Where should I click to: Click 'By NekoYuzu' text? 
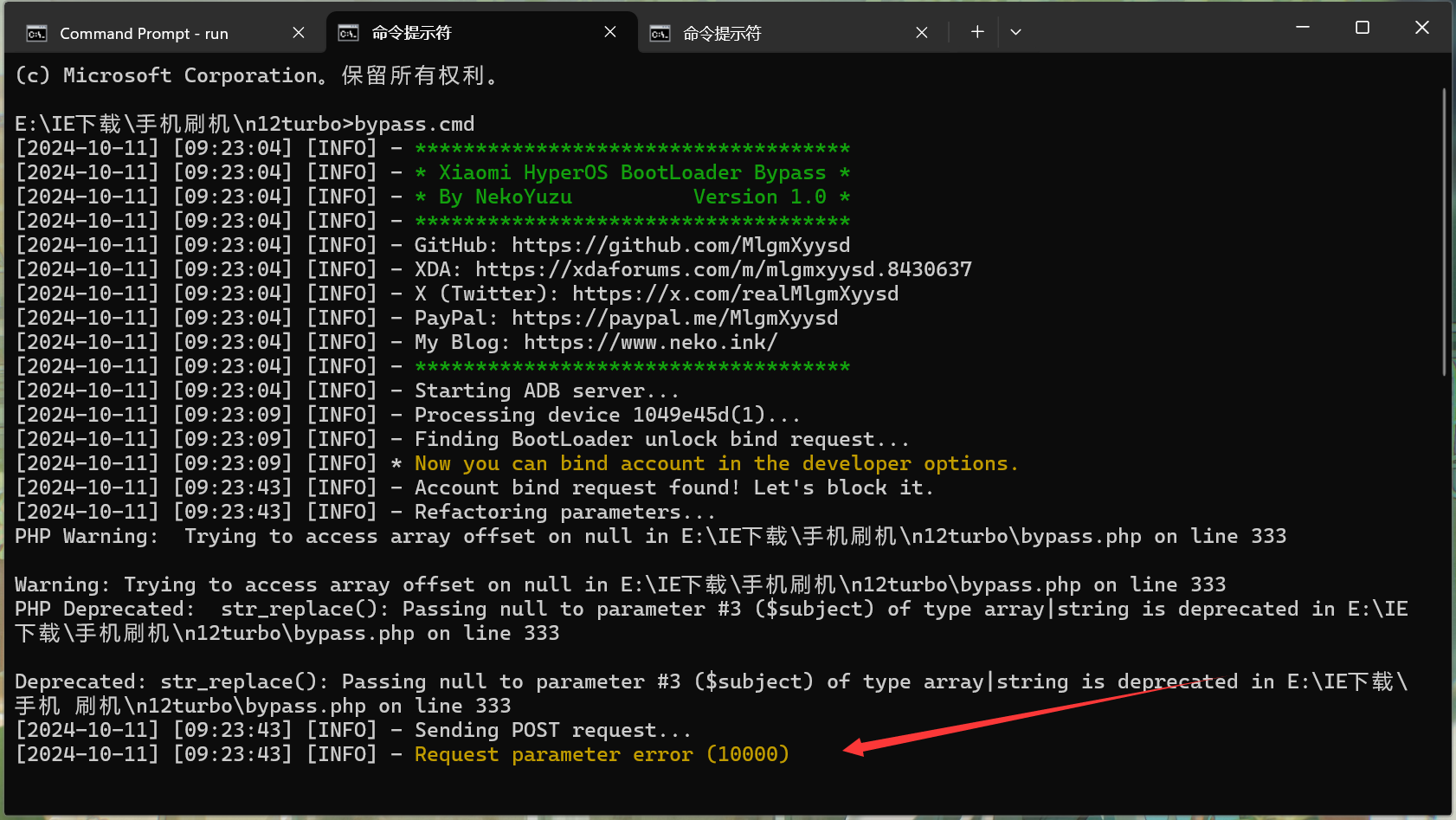point(506,197)
